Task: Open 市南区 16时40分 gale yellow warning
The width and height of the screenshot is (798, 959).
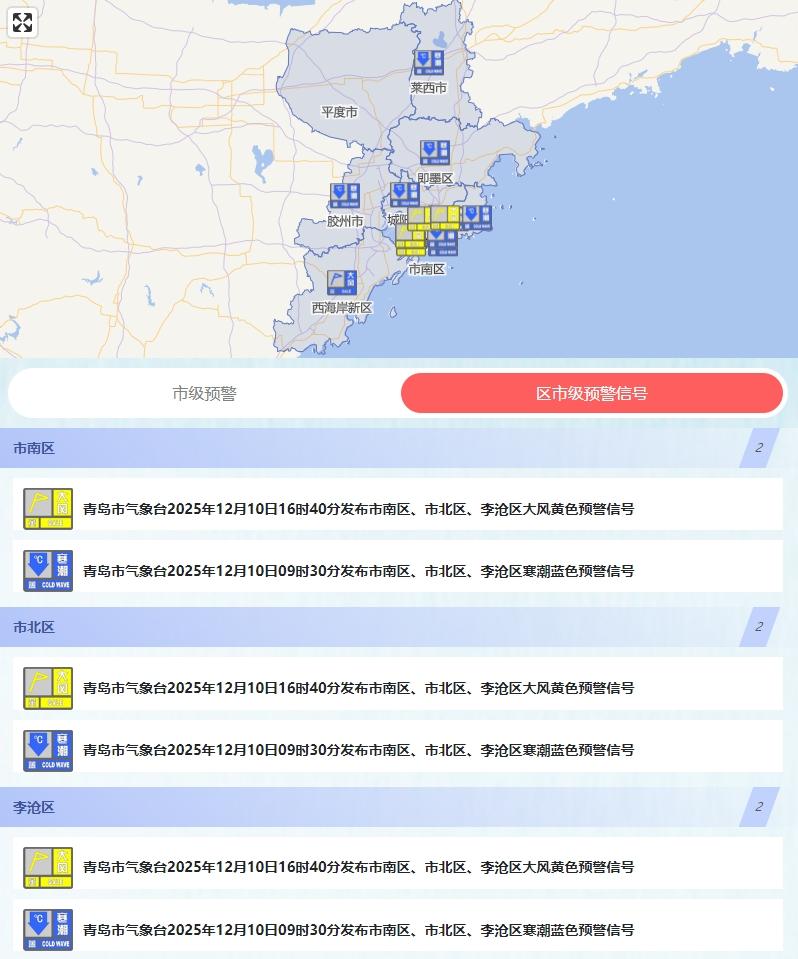Action: pyautogui.click(x=358, y=509)
